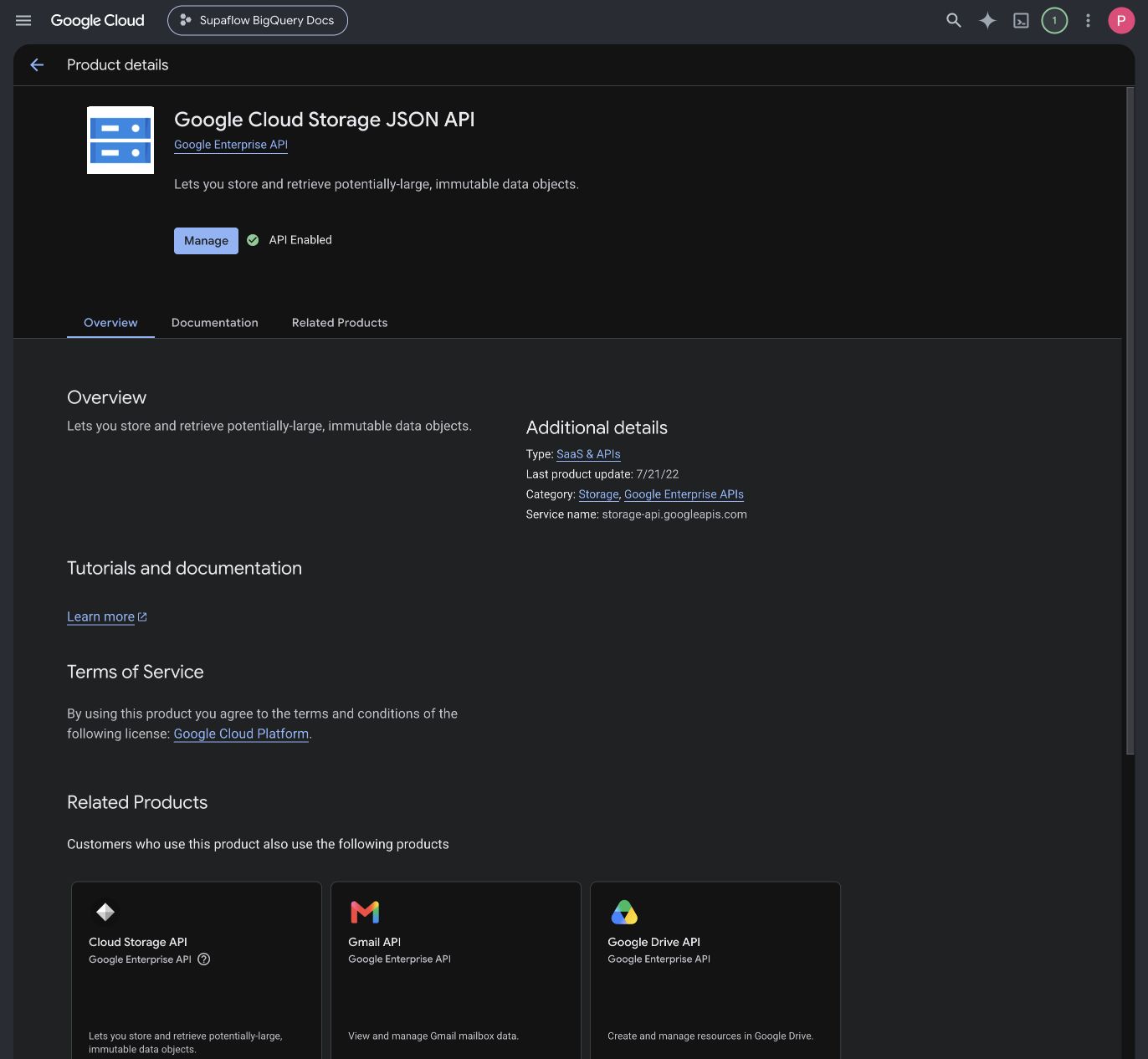Follow the Learn more link
The image size is (1148, 1059).
tap(100, 616)
